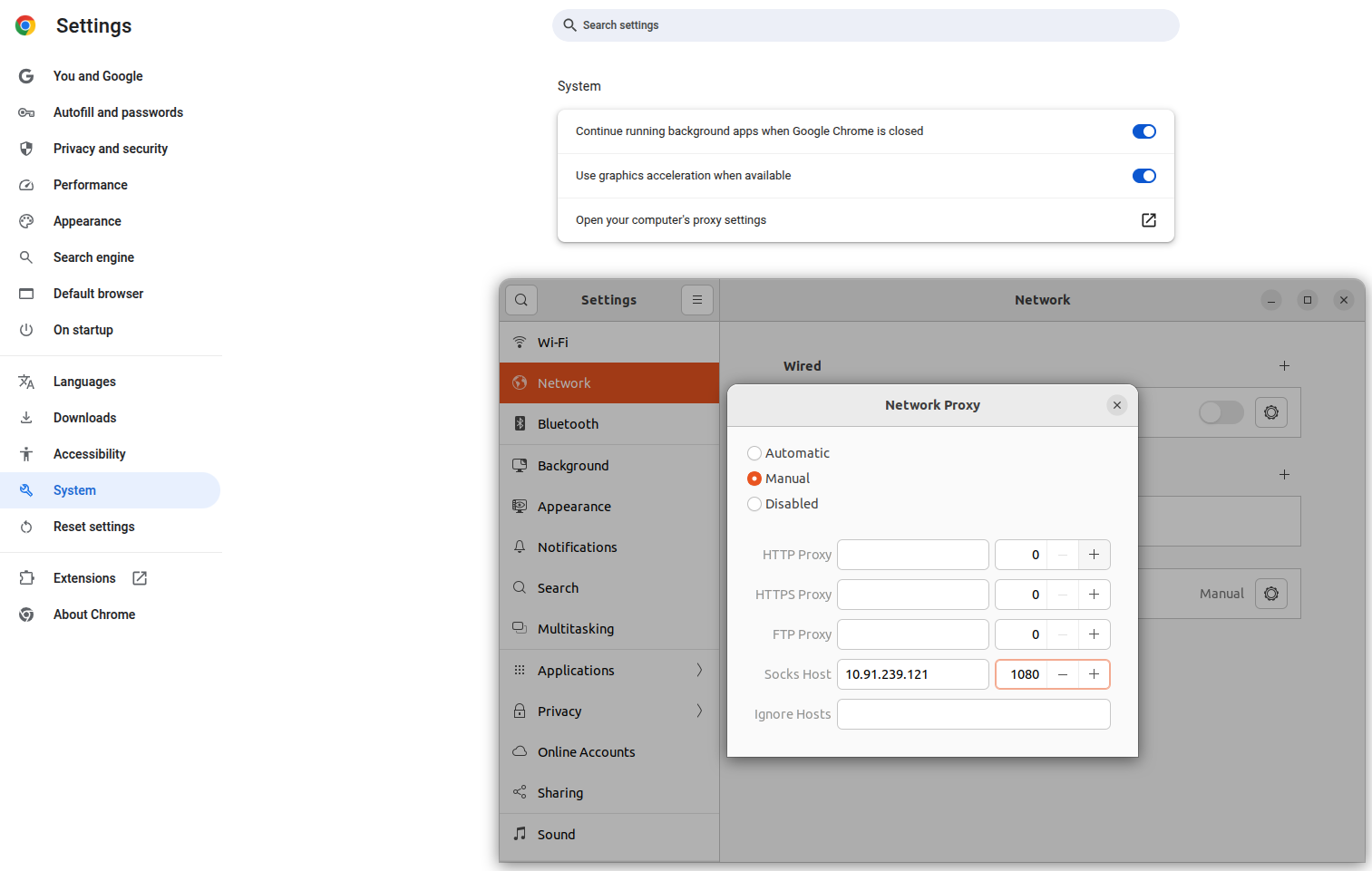Click the About Chrome sidebar link
Screen dimensions: 1372x871
(x=94, y=615)
